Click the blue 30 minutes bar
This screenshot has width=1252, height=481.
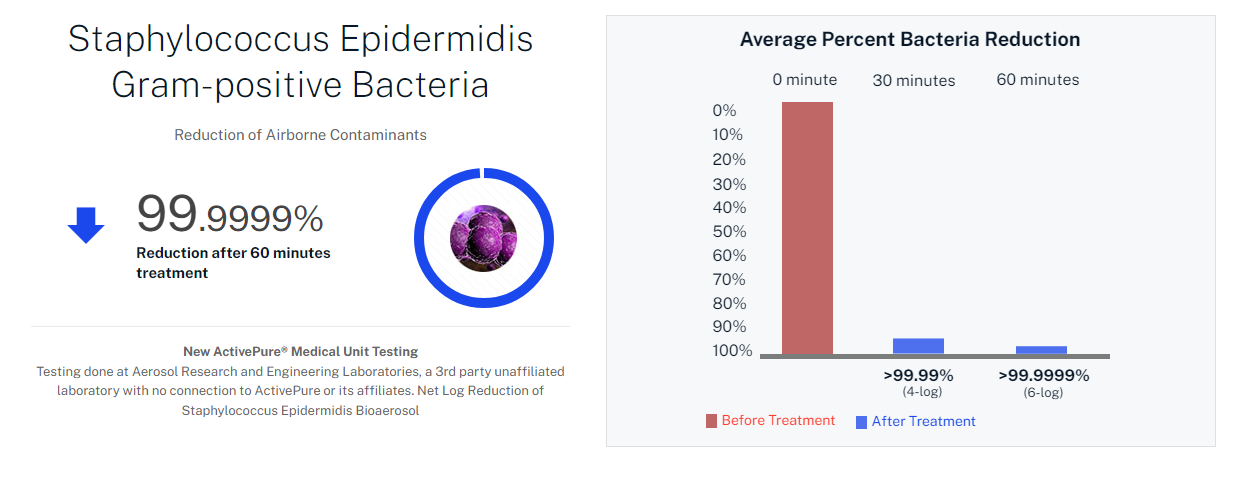[x=918, y=346]
